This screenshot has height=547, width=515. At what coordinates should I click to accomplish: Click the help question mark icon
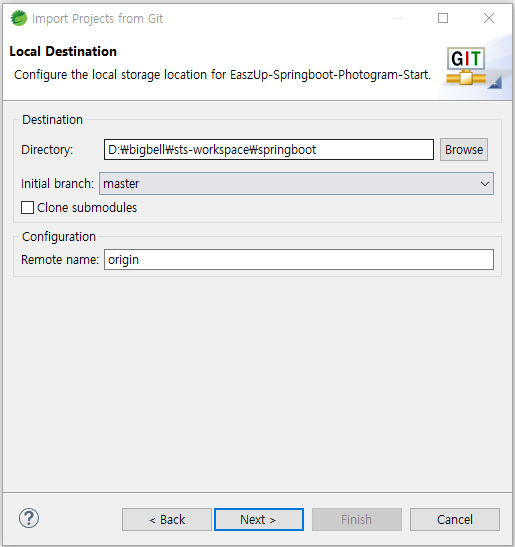(x=29, y=518)
